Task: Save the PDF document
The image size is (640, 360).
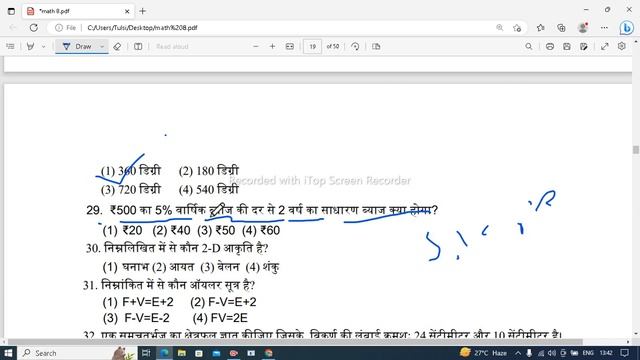Action: pyautogui.click(x=567, y=47)
